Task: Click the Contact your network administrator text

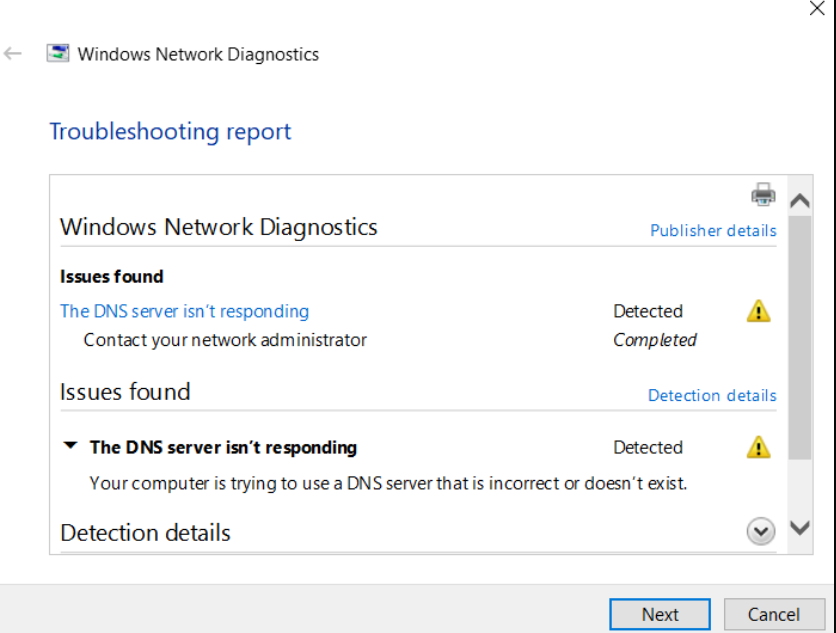Action: (x=225, y=340)
